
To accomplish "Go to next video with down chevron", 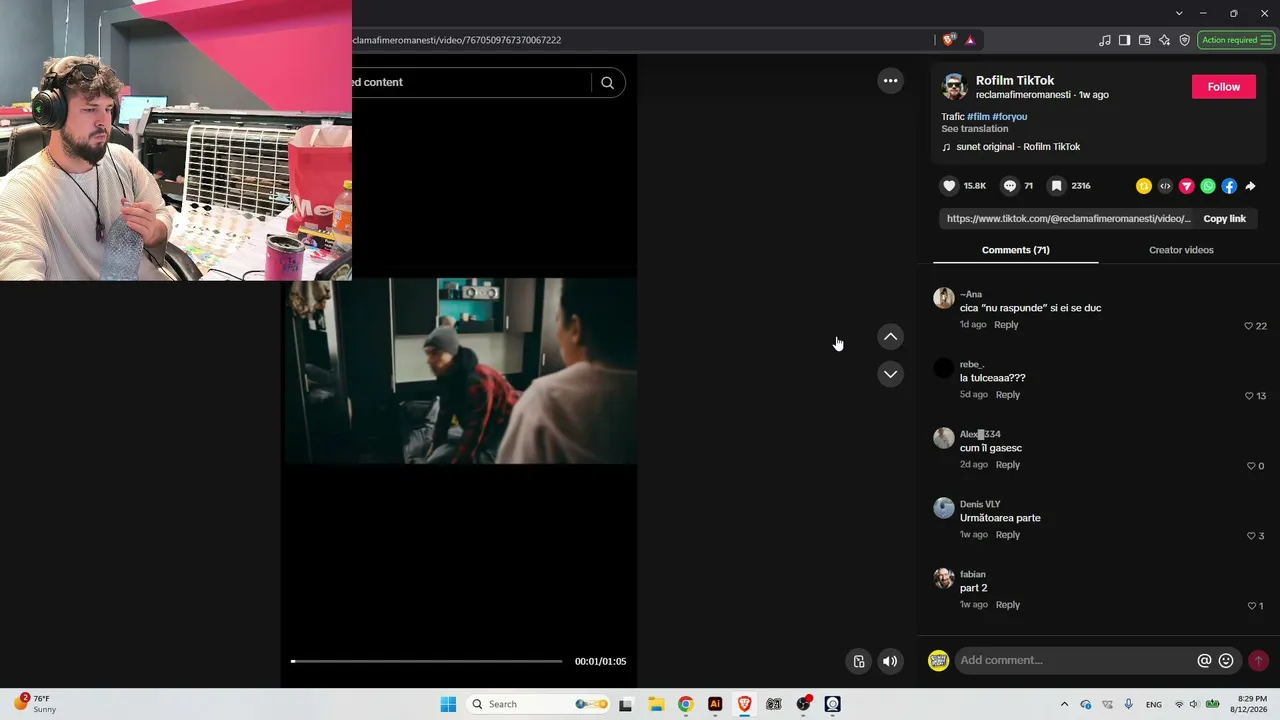I will (890, 374).
